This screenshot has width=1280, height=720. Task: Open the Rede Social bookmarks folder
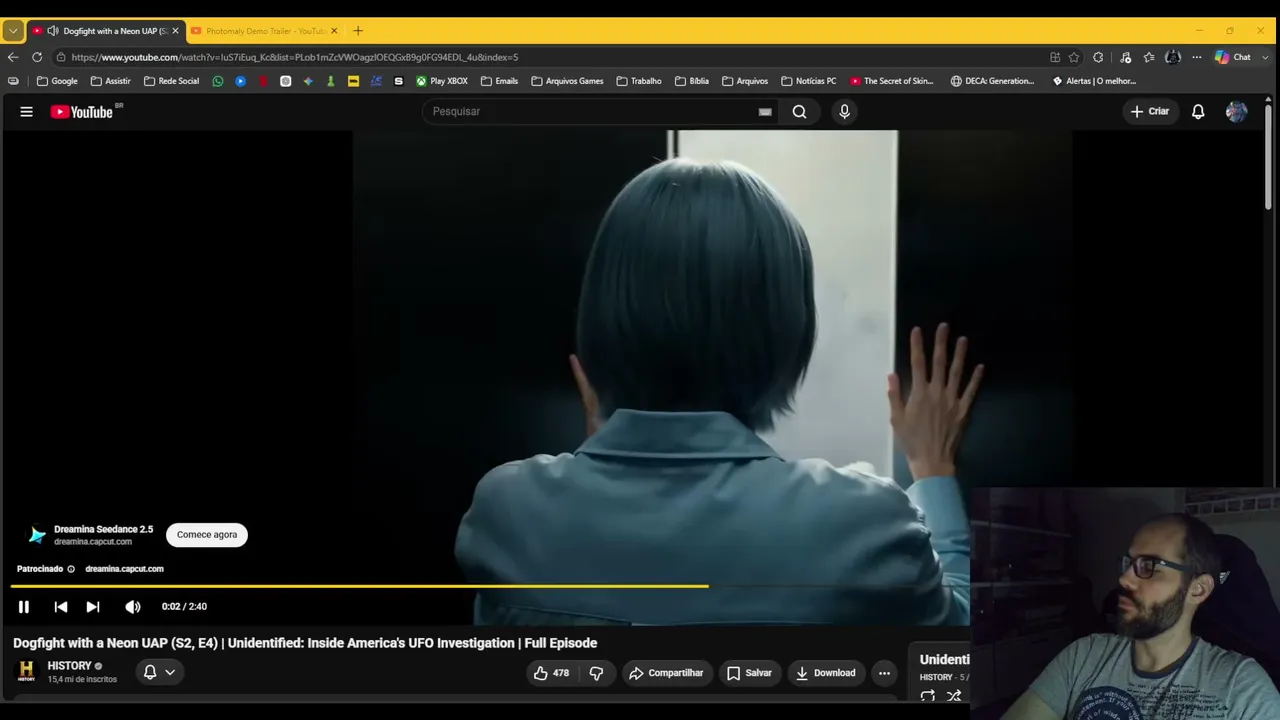(171, 81)
